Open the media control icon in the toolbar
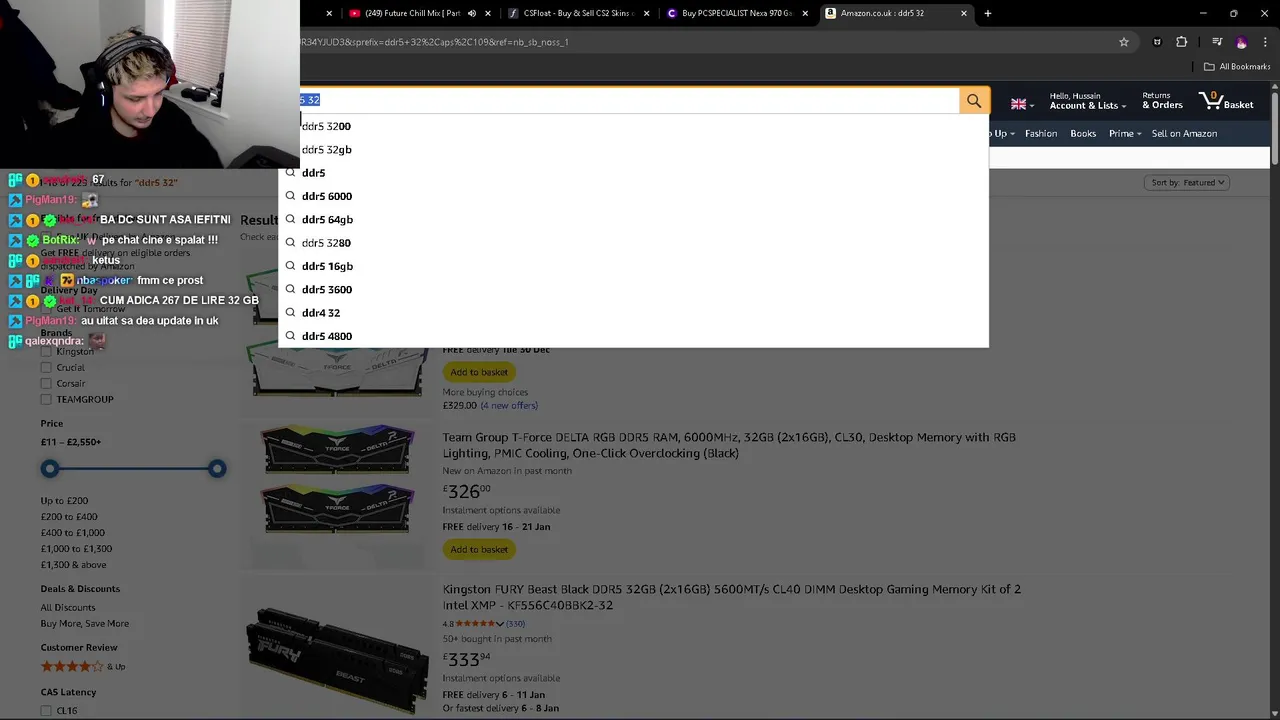Image resolution: width=1280 pixels, height=720 pixels. click(1217, 42)
